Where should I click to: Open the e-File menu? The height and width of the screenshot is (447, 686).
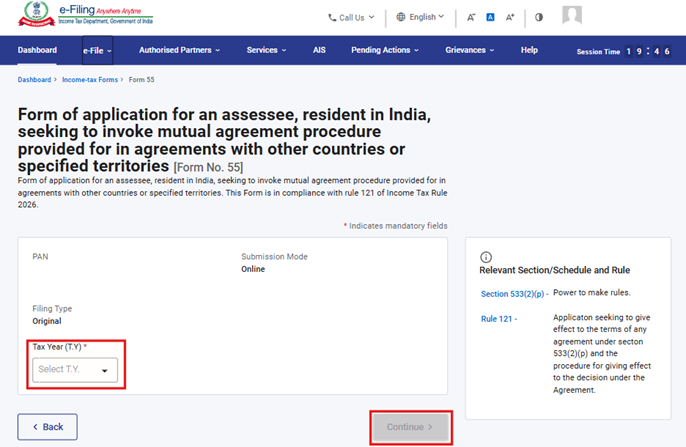click(x=97, y=50)
